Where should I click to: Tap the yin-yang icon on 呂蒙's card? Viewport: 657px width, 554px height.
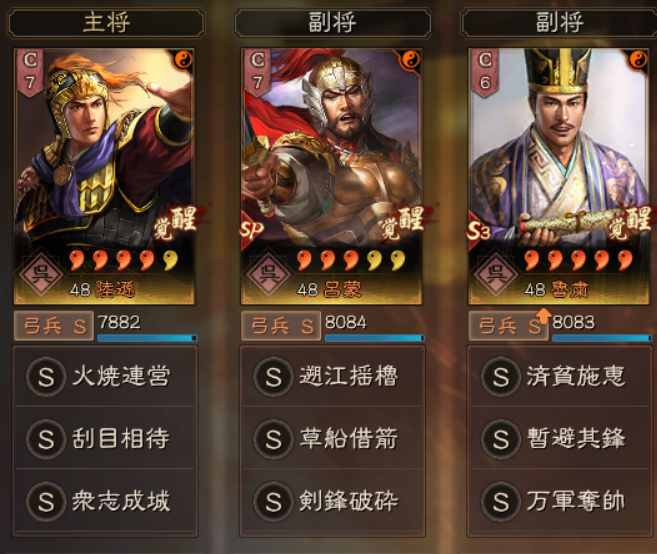pos(410,60)
